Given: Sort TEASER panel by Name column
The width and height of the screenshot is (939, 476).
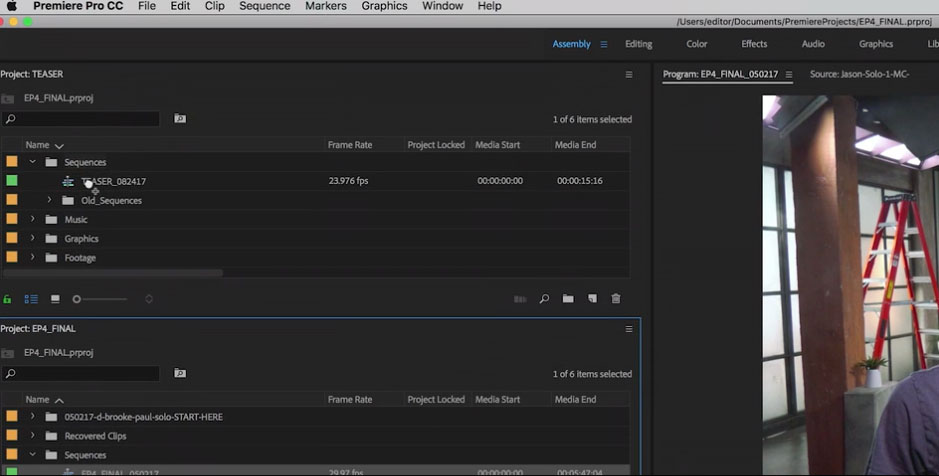Looking at the screenshot, I should (x=37, y=145).
